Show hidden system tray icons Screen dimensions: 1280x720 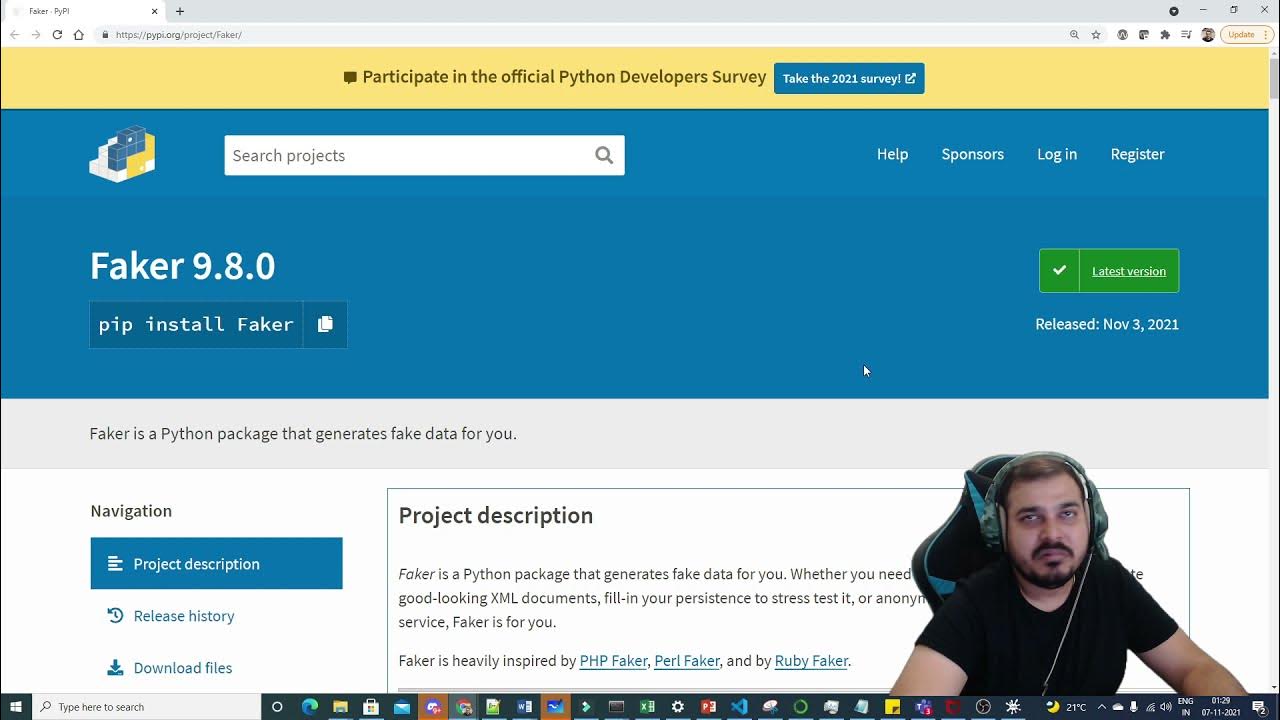click(1102, 707)
